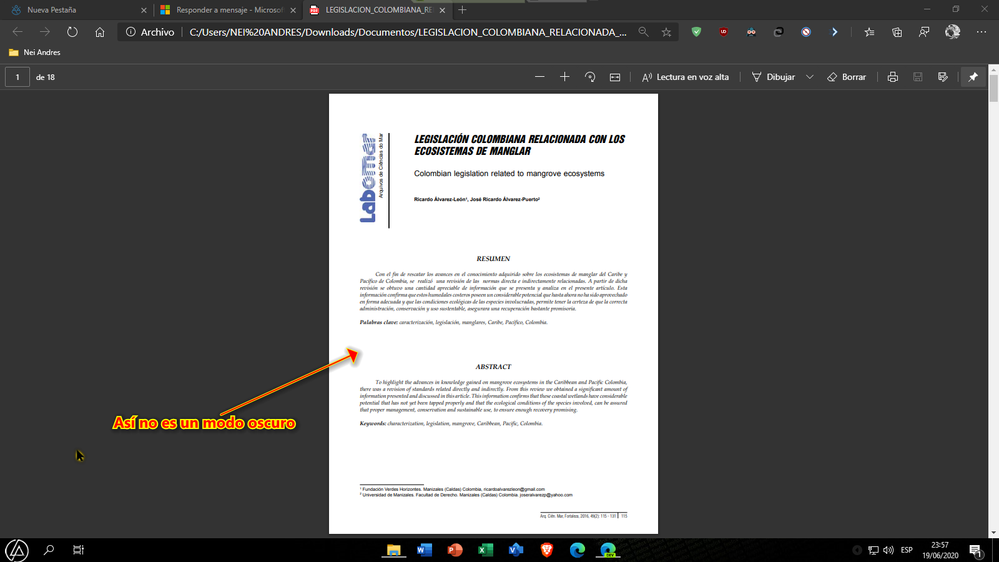Zoom in the PDF with the plus icon
999x562 pixels.
click(564, 77)
